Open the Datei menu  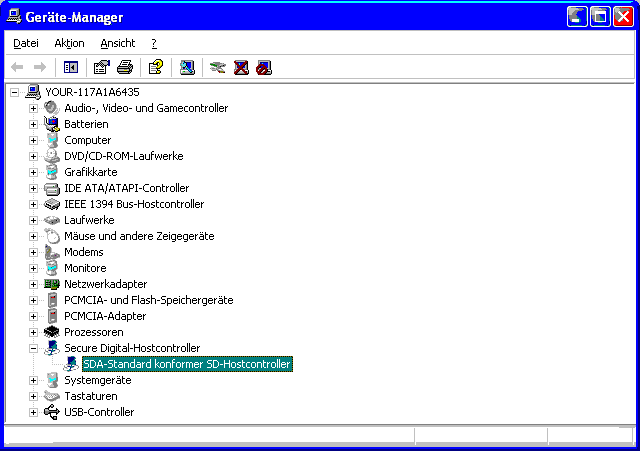pos(26,43)
